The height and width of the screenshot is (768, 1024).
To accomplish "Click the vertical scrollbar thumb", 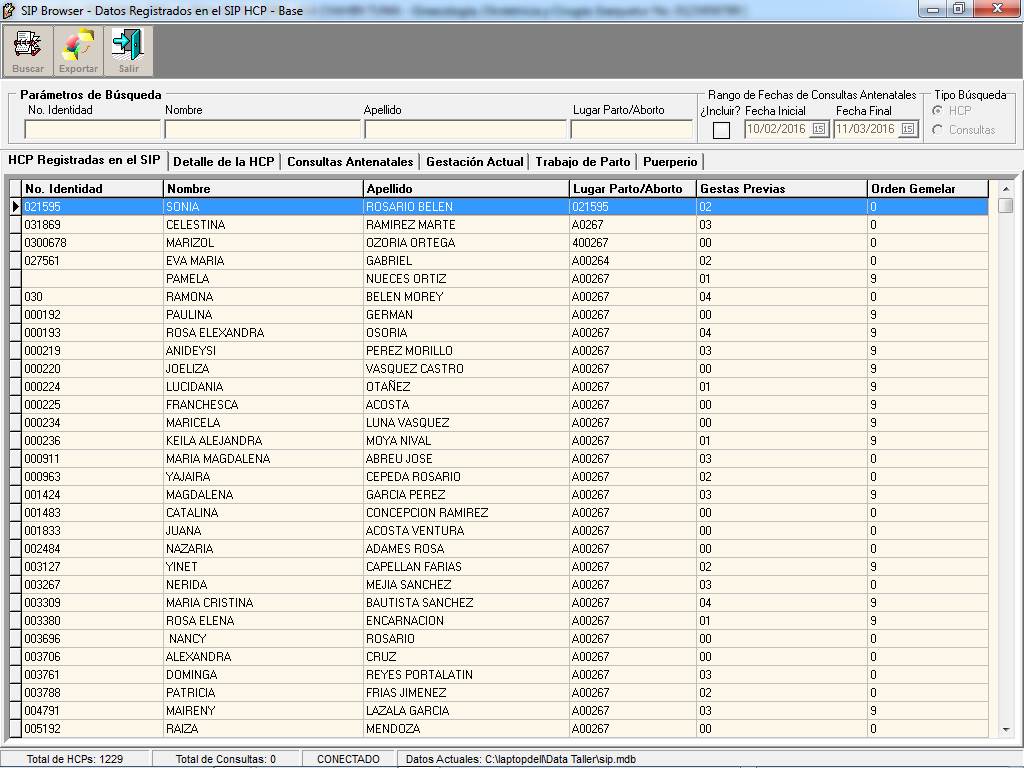I will click(x=1006, y=206).
